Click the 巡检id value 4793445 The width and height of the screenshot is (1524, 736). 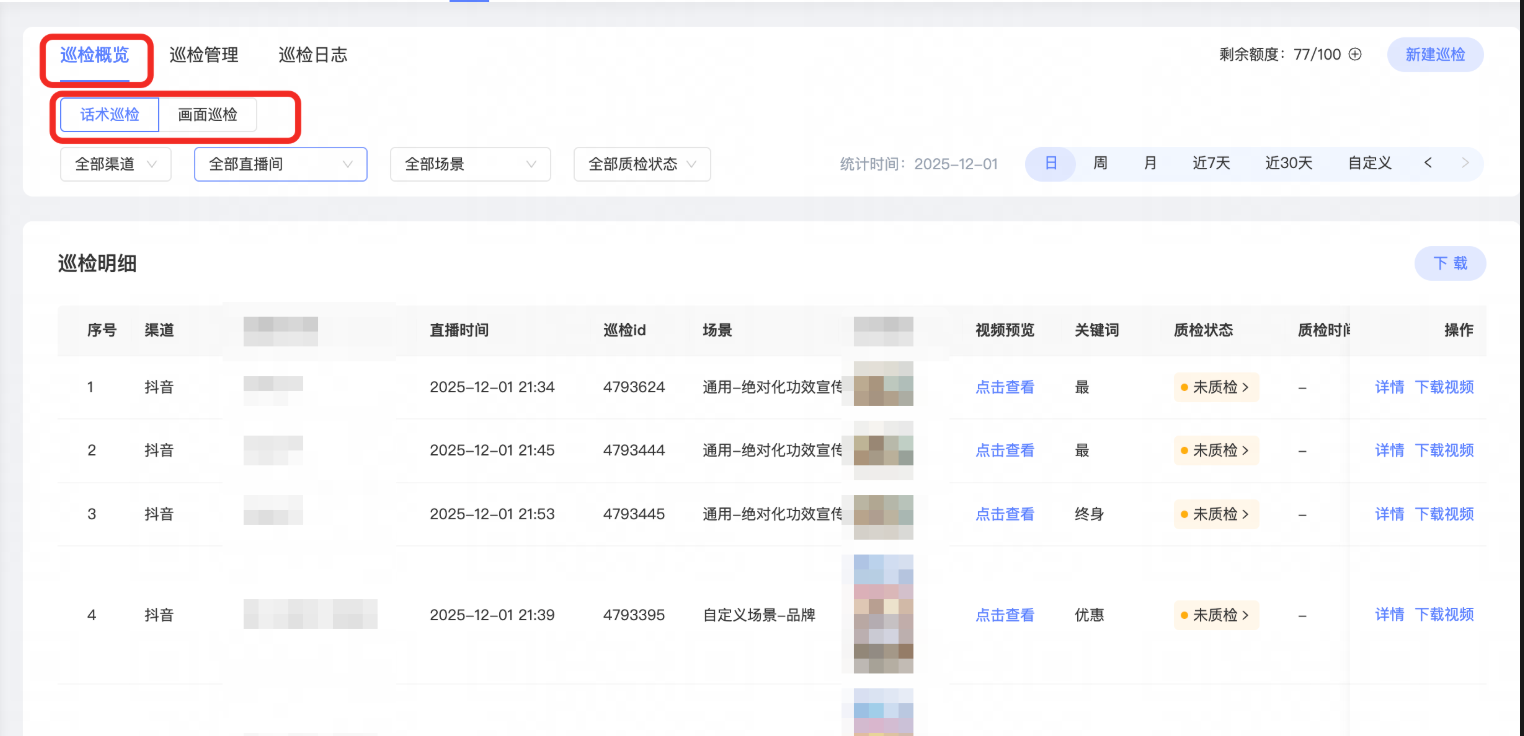pos(634,514)
